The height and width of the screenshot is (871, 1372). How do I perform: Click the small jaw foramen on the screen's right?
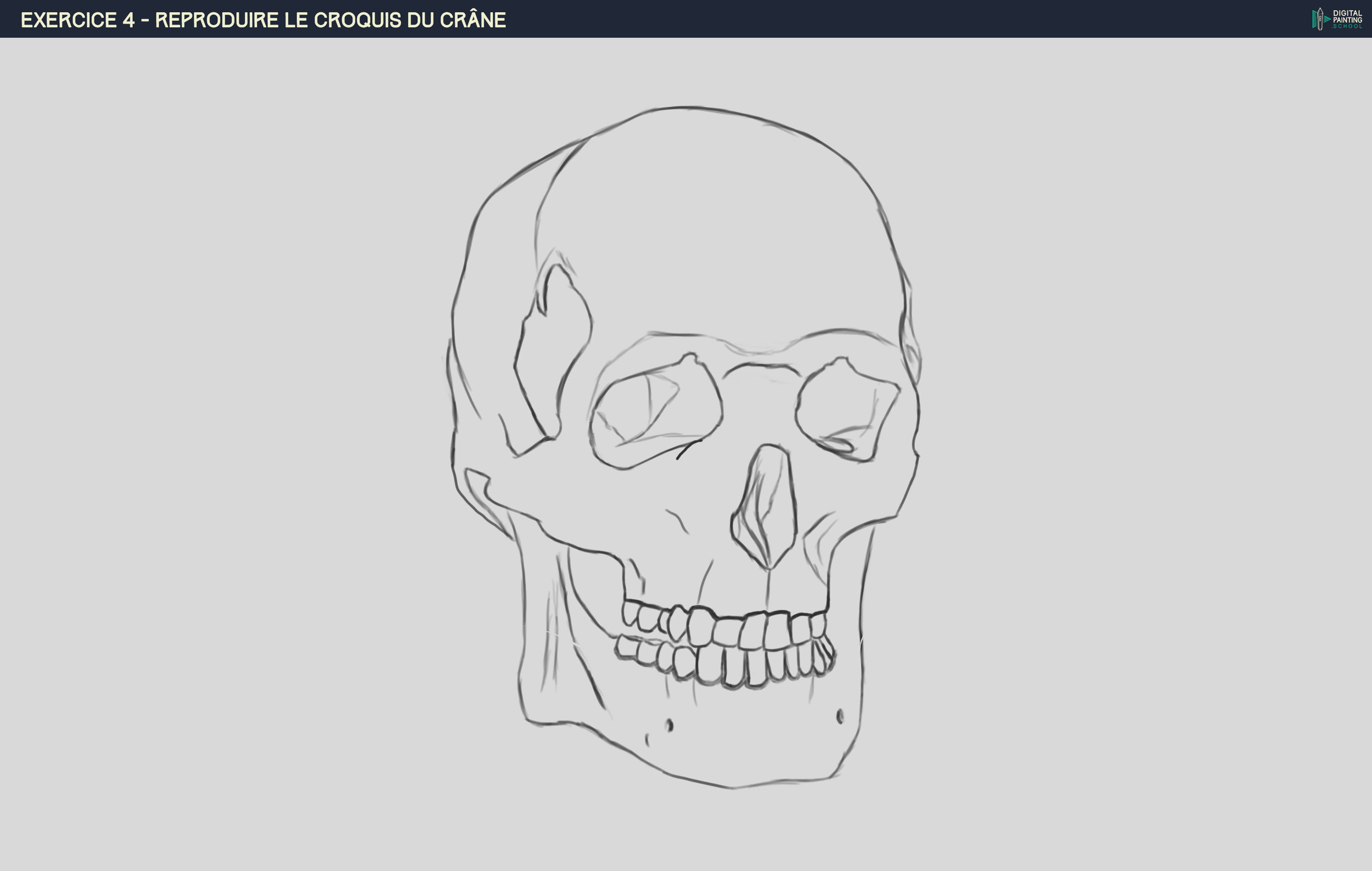839,716
